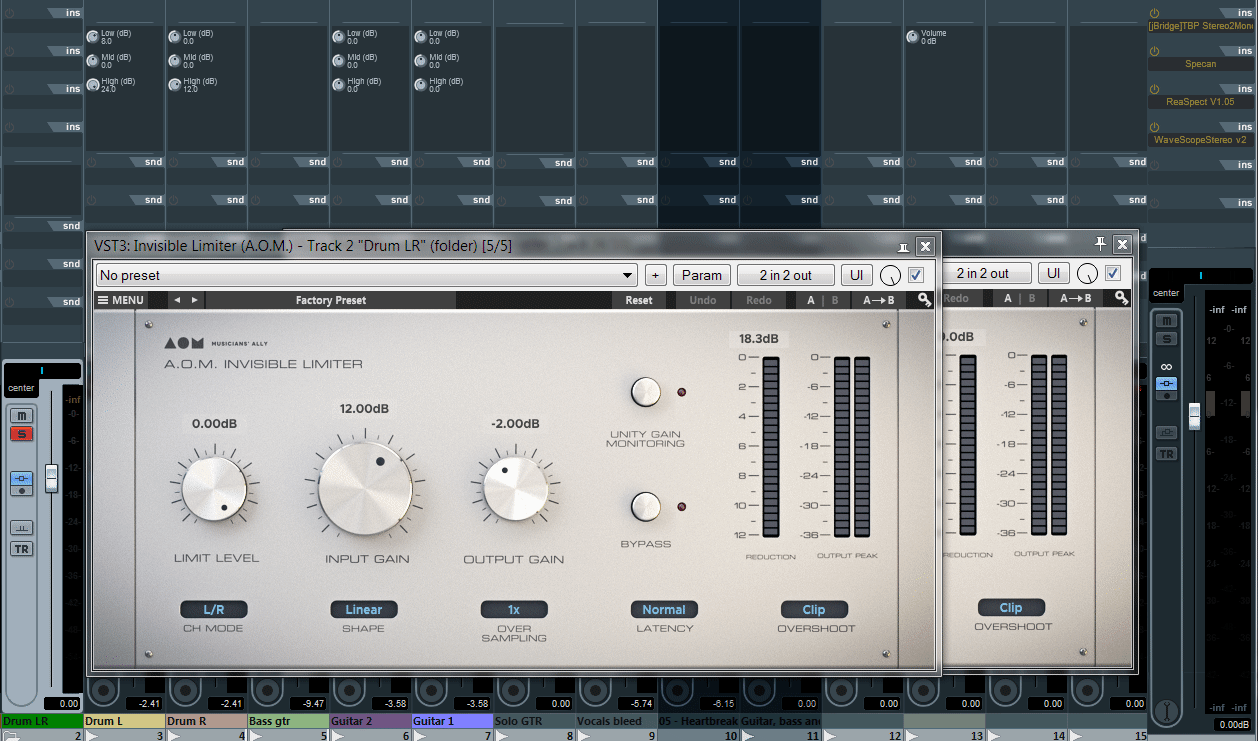Screen dimensions: 1258x741
Task: Open the Specan plugin on master
Action: pos(1201,64)
